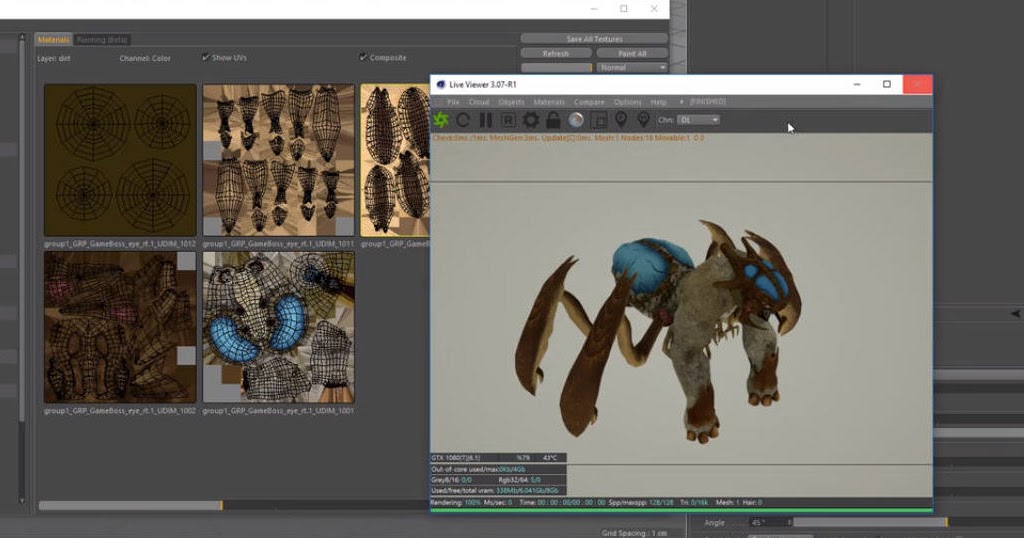
Task: Click the Octane send scene and restart icon
Action: coord(441,120)
